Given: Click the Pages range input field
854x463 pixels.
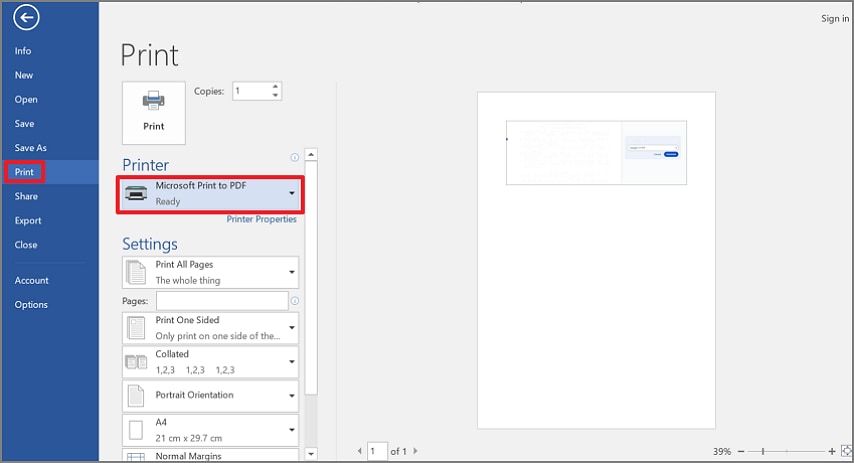Looking at the screenshot, I should click(x=222, y=301).
